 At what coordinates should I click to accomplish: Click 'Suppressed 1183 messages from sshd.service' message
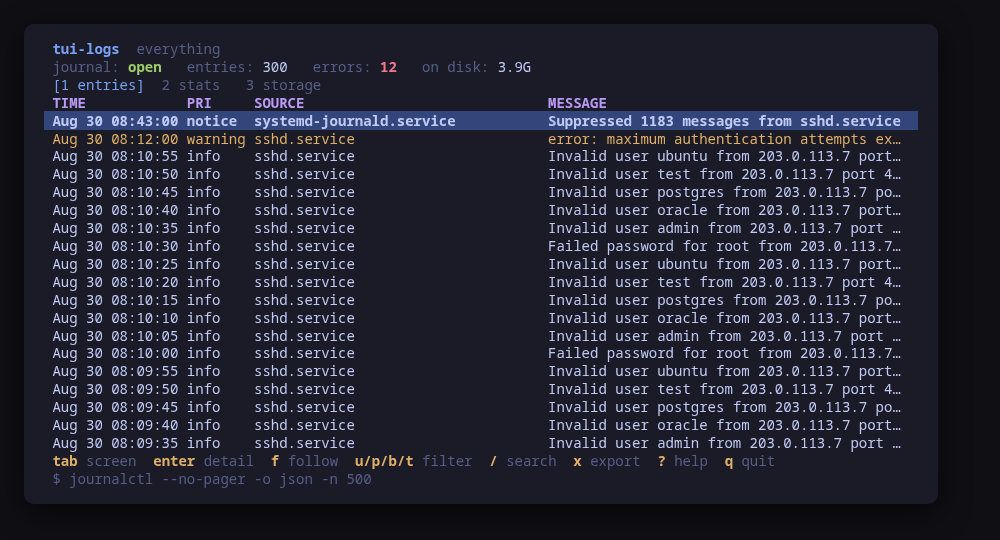[724, 121]
